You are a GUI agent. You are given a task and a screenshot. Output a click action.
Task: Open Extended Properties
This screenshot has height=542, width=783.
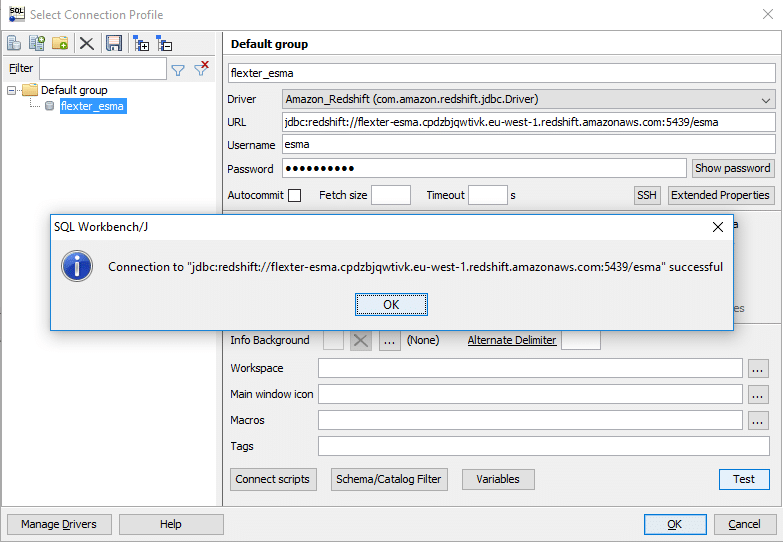720,195
